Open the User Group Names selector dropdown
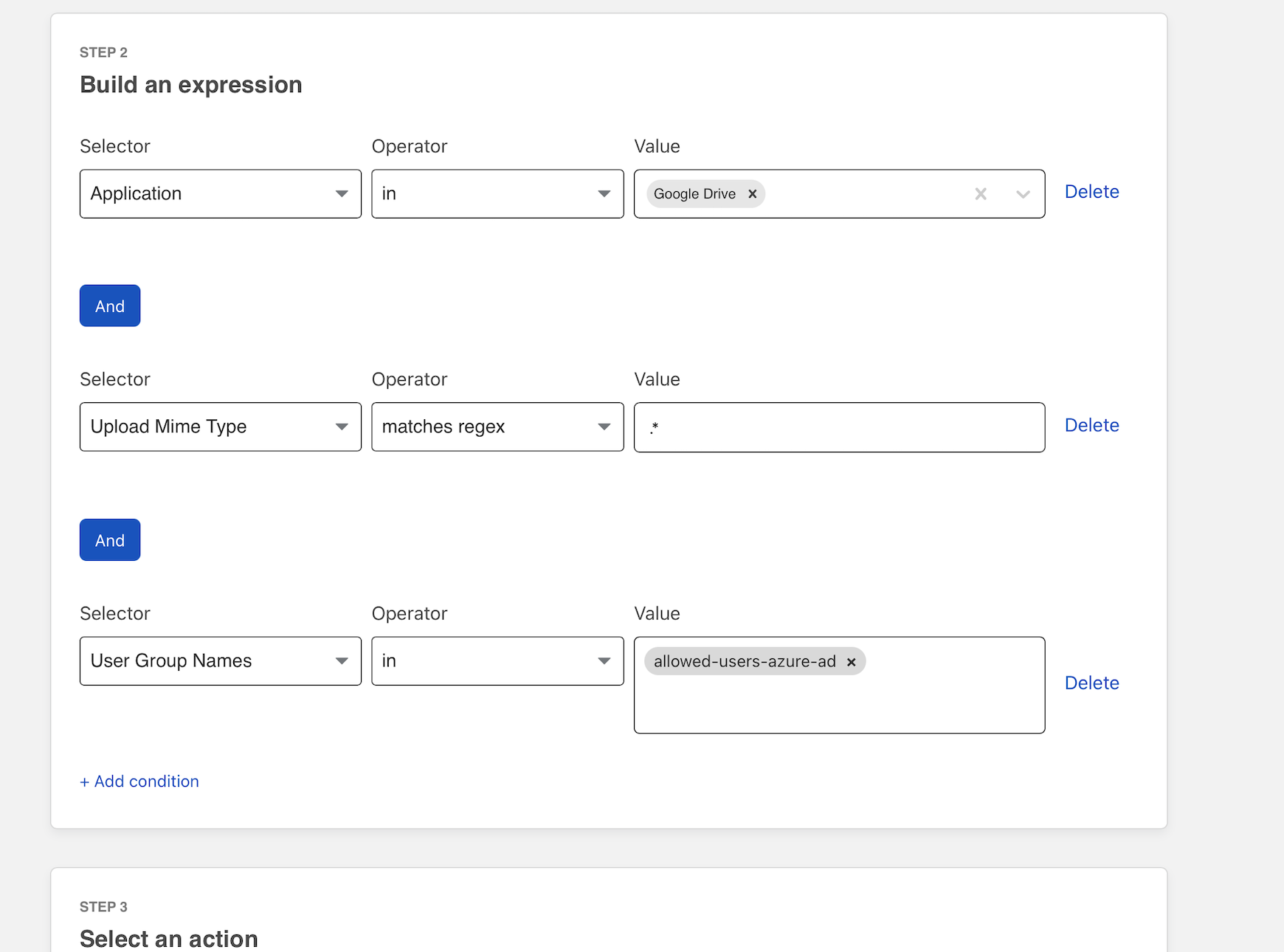This screenshot has height=952, width=1284. [x=220, y=661]
